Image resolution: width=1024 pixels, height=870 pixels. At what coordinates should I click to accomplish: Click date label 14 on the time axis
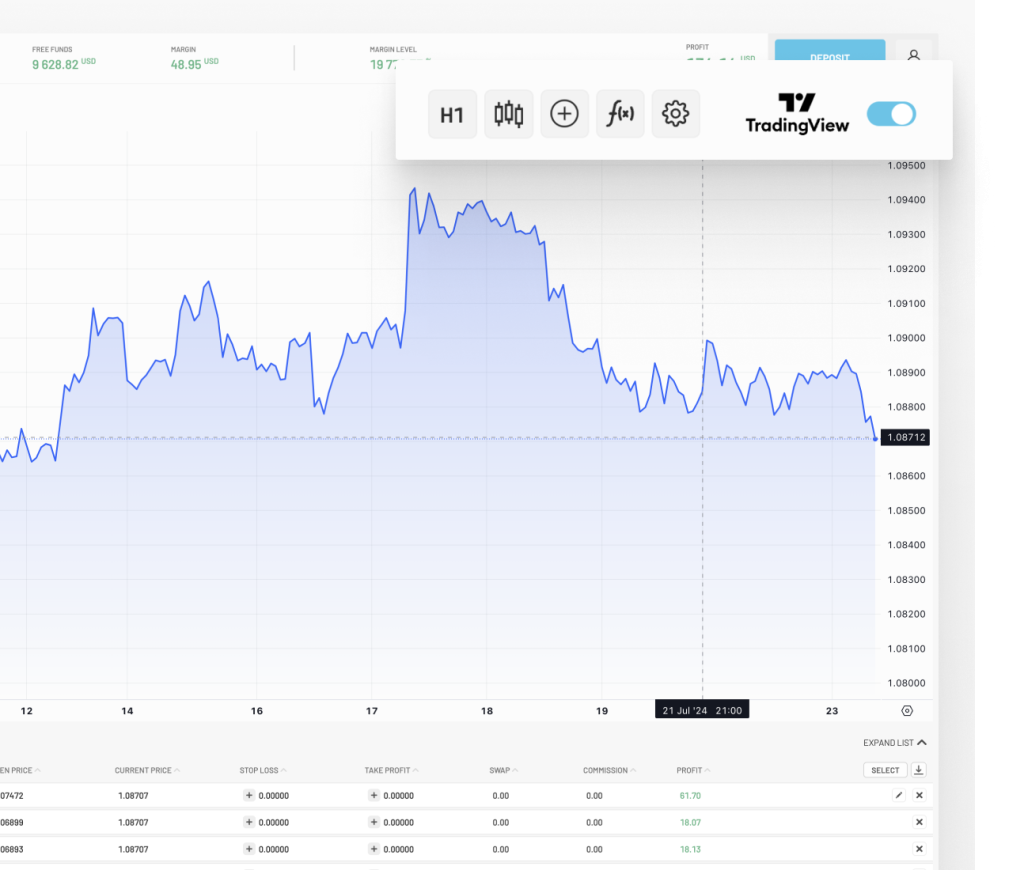(x=127, y=711)
